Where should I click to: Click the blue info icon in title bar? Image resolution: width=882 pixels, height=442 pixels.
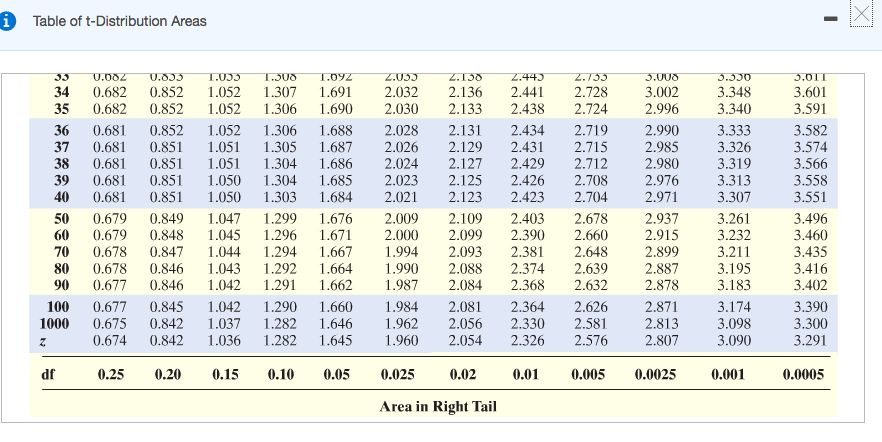[11, 21]
